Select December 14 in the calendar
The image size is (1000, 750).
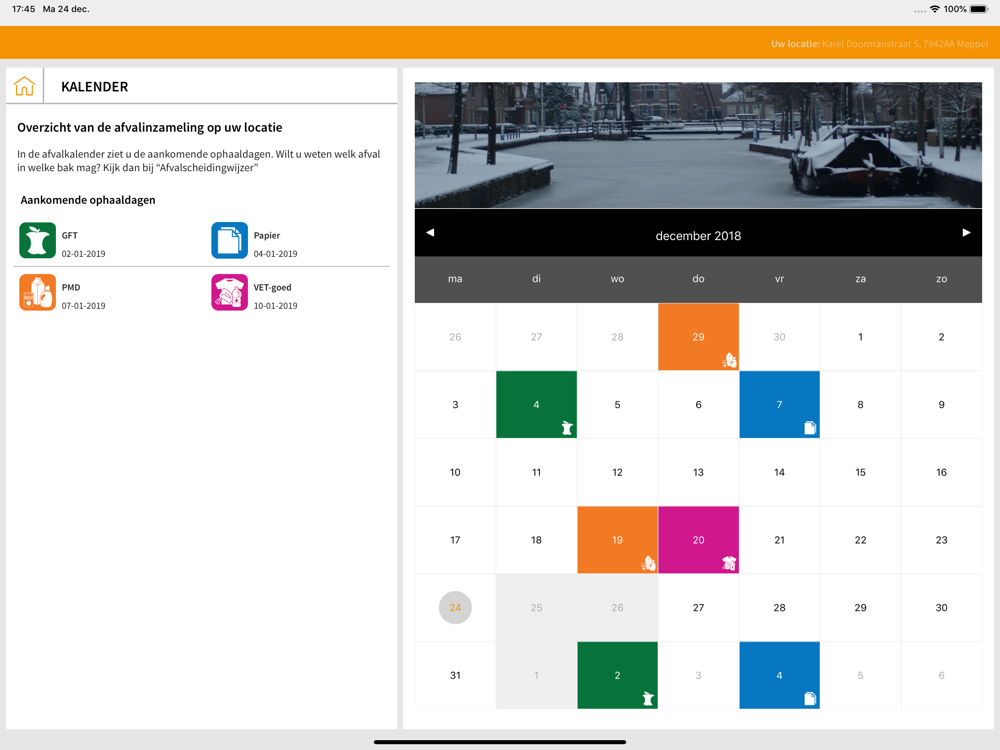coord(779,472)
